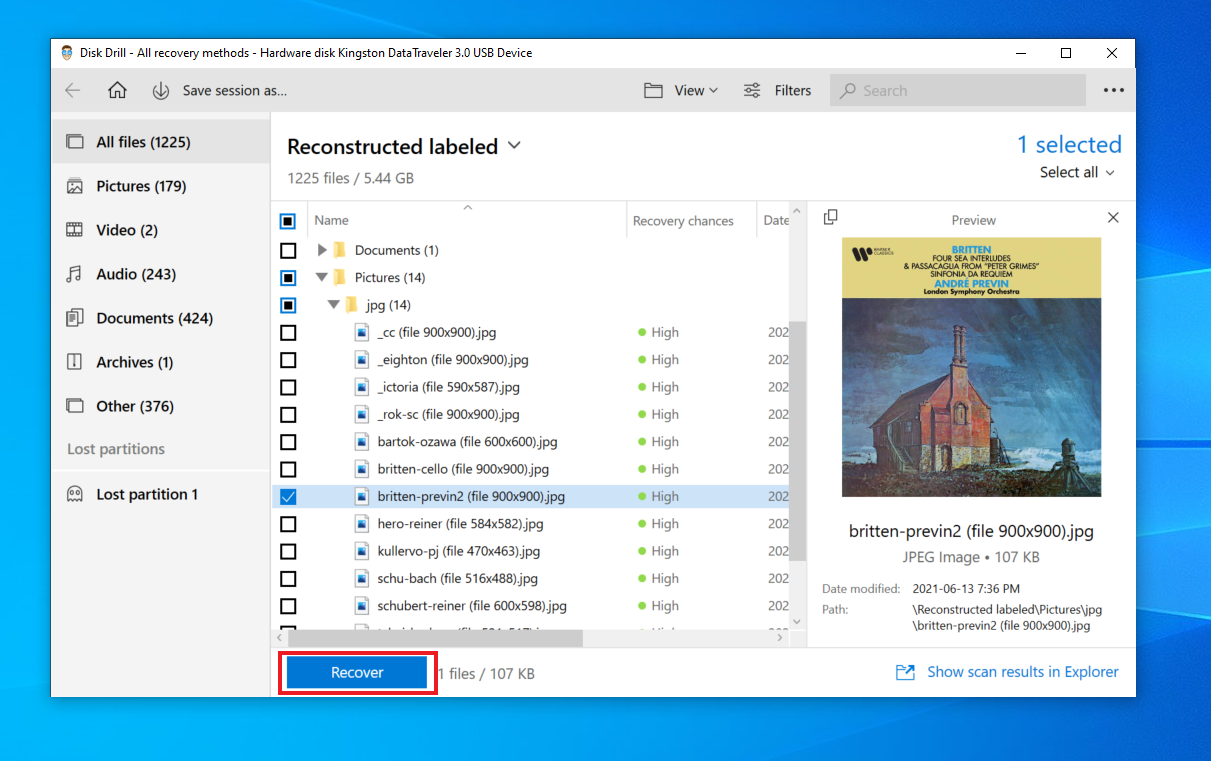This screenshot has width=1211, height=761.
Task: Click the Video film icon in sidebar
Action: pyautogui.click(x=75, y=230)
